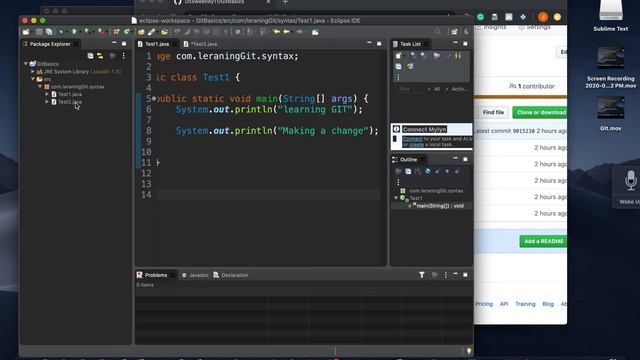Click the New Task icon in Task List
640x360 pixels.
[x=398, y=56]
